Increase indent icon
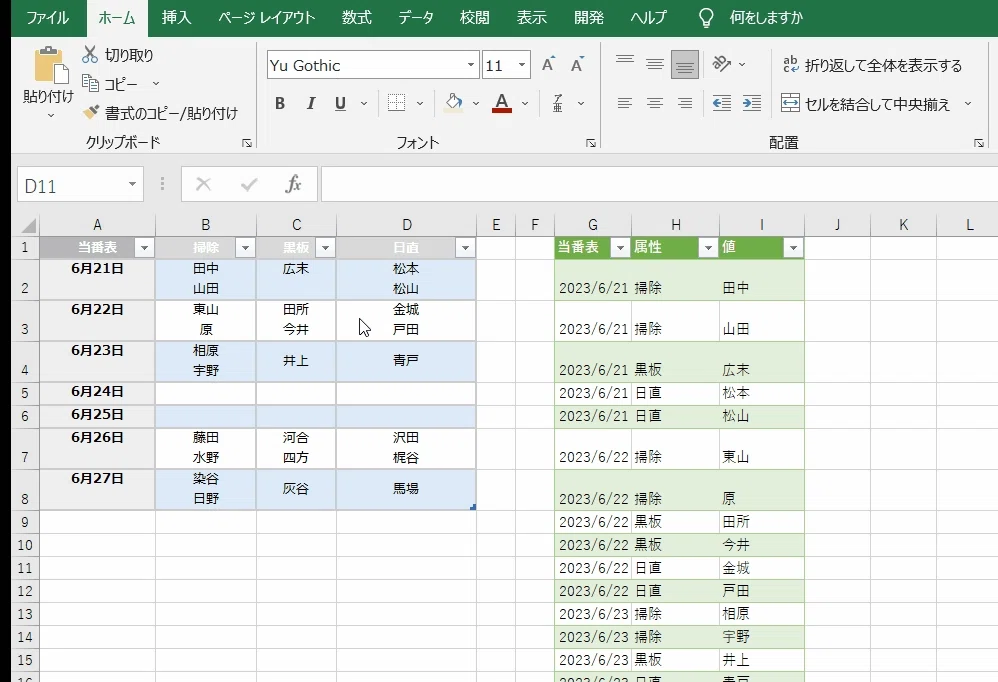This screenshot has height=682, width=998. click(752, 103)
